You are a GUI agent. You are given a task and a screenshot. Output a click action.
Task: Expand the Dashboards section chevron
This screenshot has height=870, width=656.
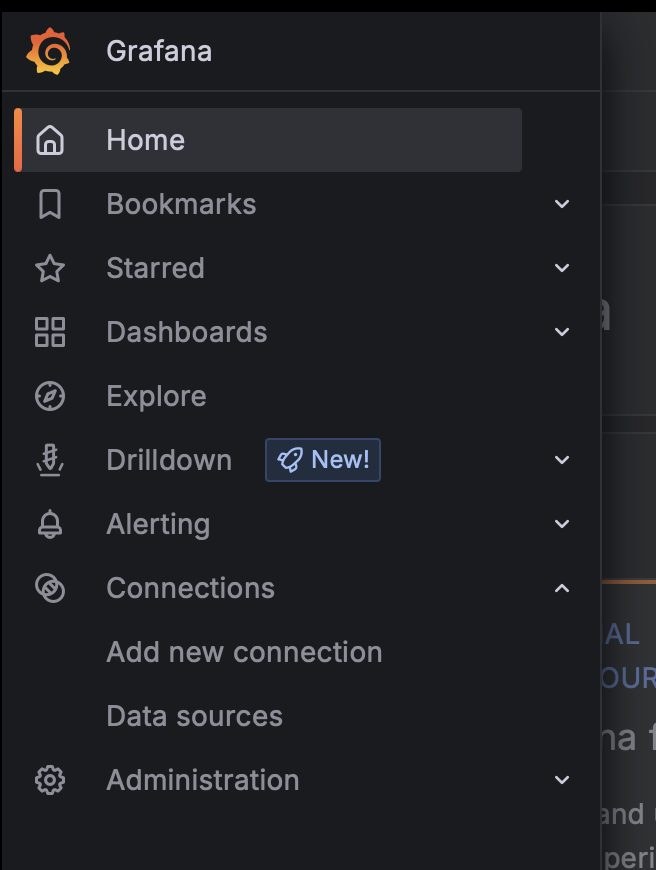point(562,332)
